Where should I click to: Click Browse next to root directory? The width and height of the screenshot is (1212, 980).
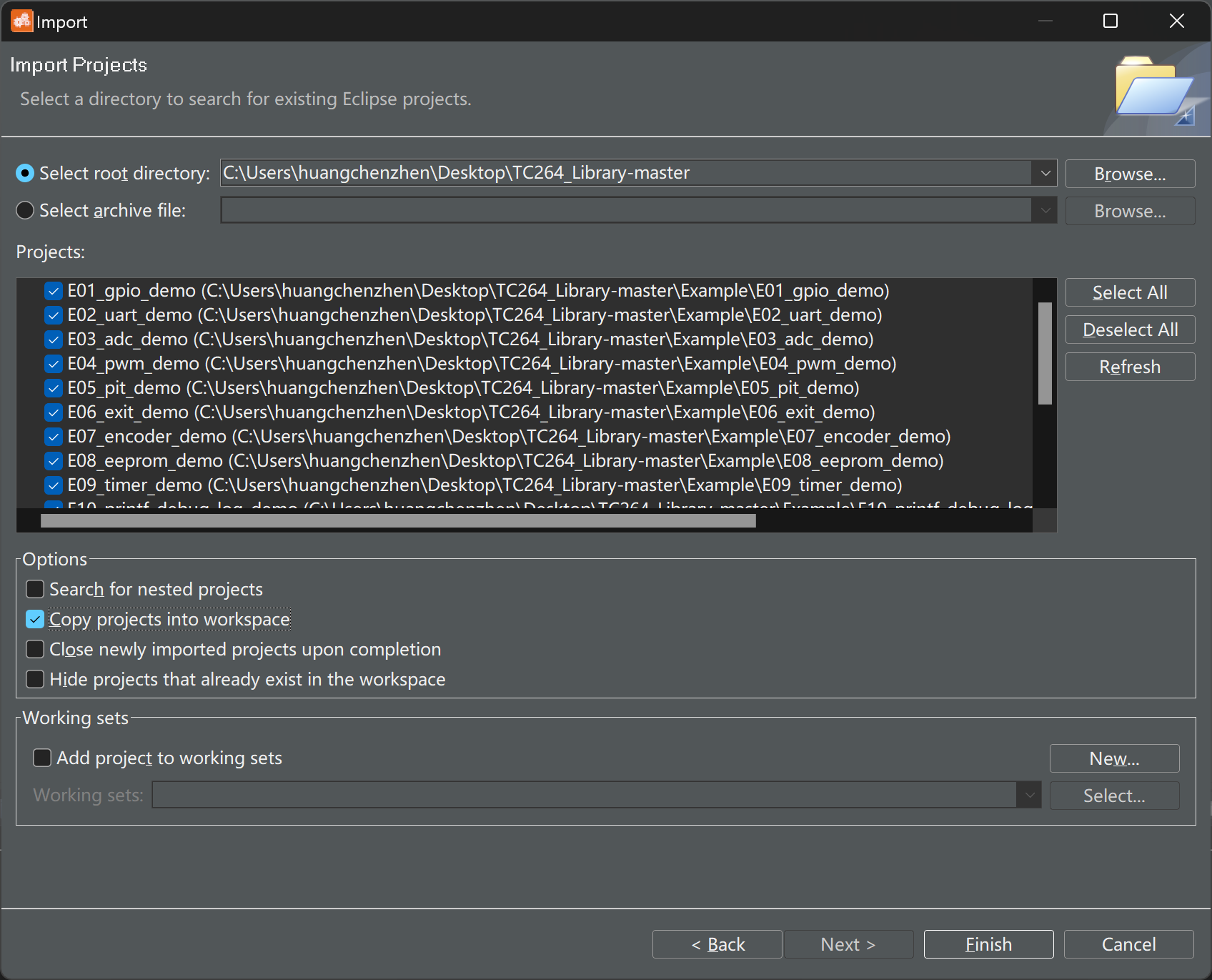(x=1130, y=174)
